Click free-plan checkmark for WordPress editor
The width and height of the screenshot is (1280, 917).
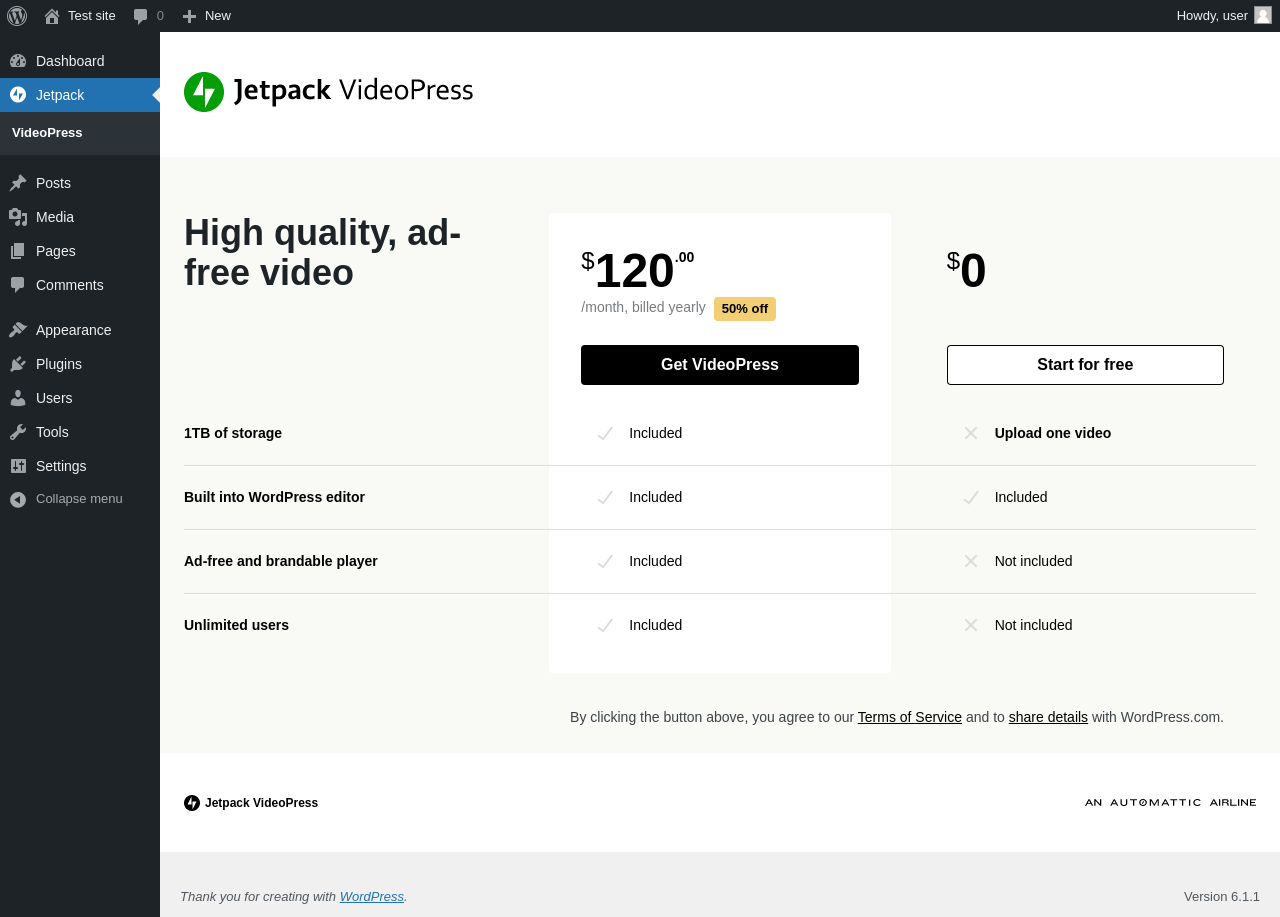coord(971,497)
